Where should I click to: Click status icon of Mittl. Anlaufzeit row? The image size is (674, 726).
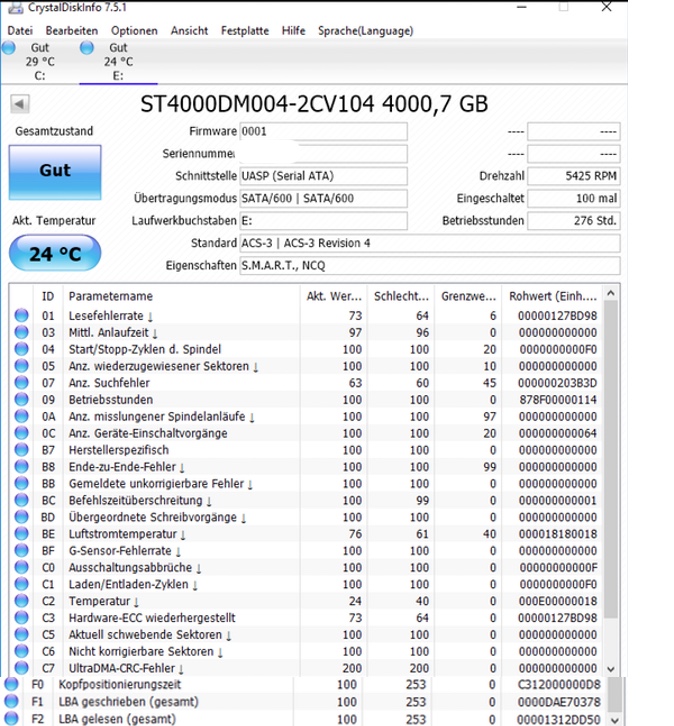point(21,332)
